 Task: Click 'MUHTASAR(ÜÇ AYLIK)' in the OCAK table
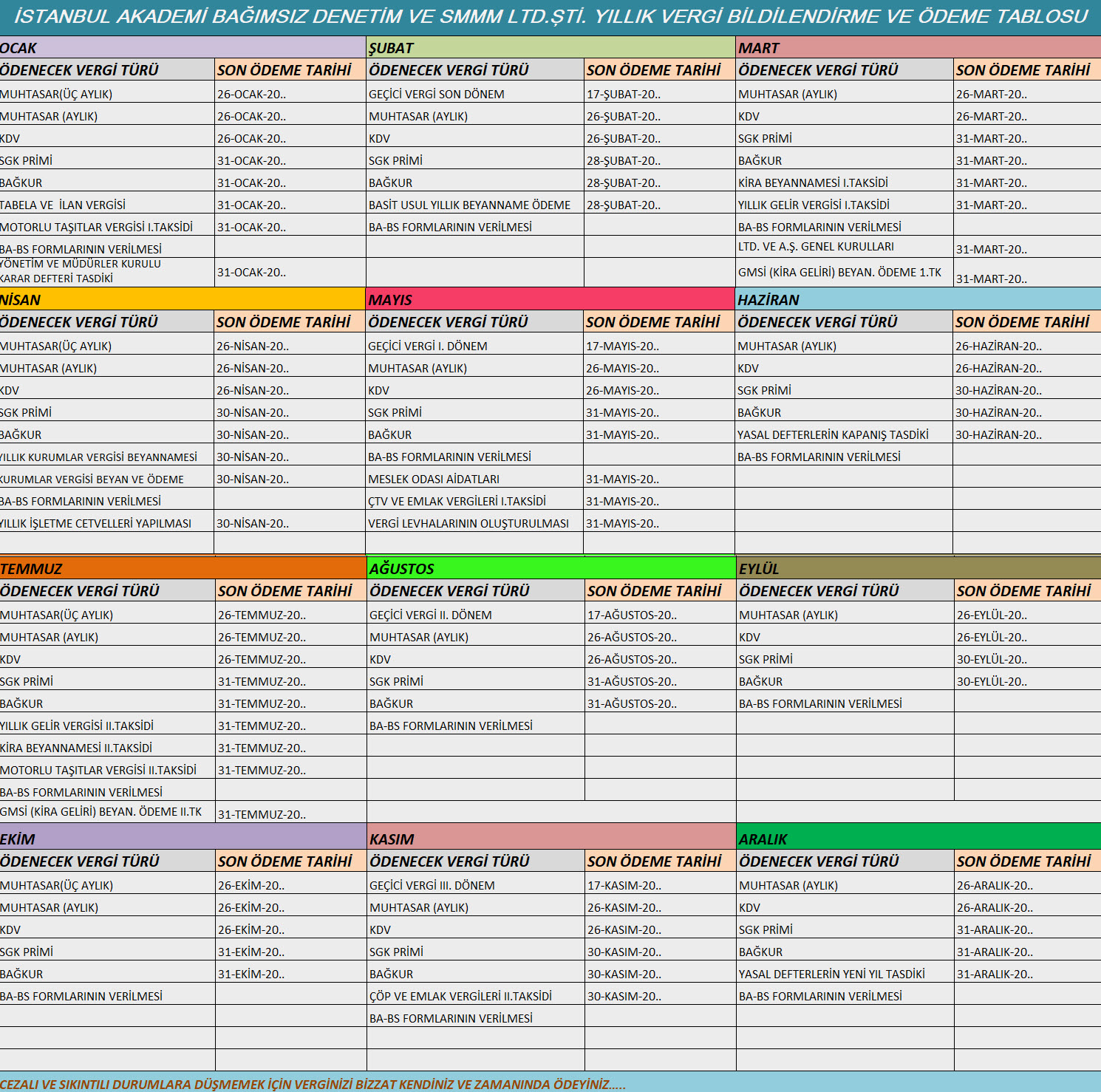coord(107,92)
